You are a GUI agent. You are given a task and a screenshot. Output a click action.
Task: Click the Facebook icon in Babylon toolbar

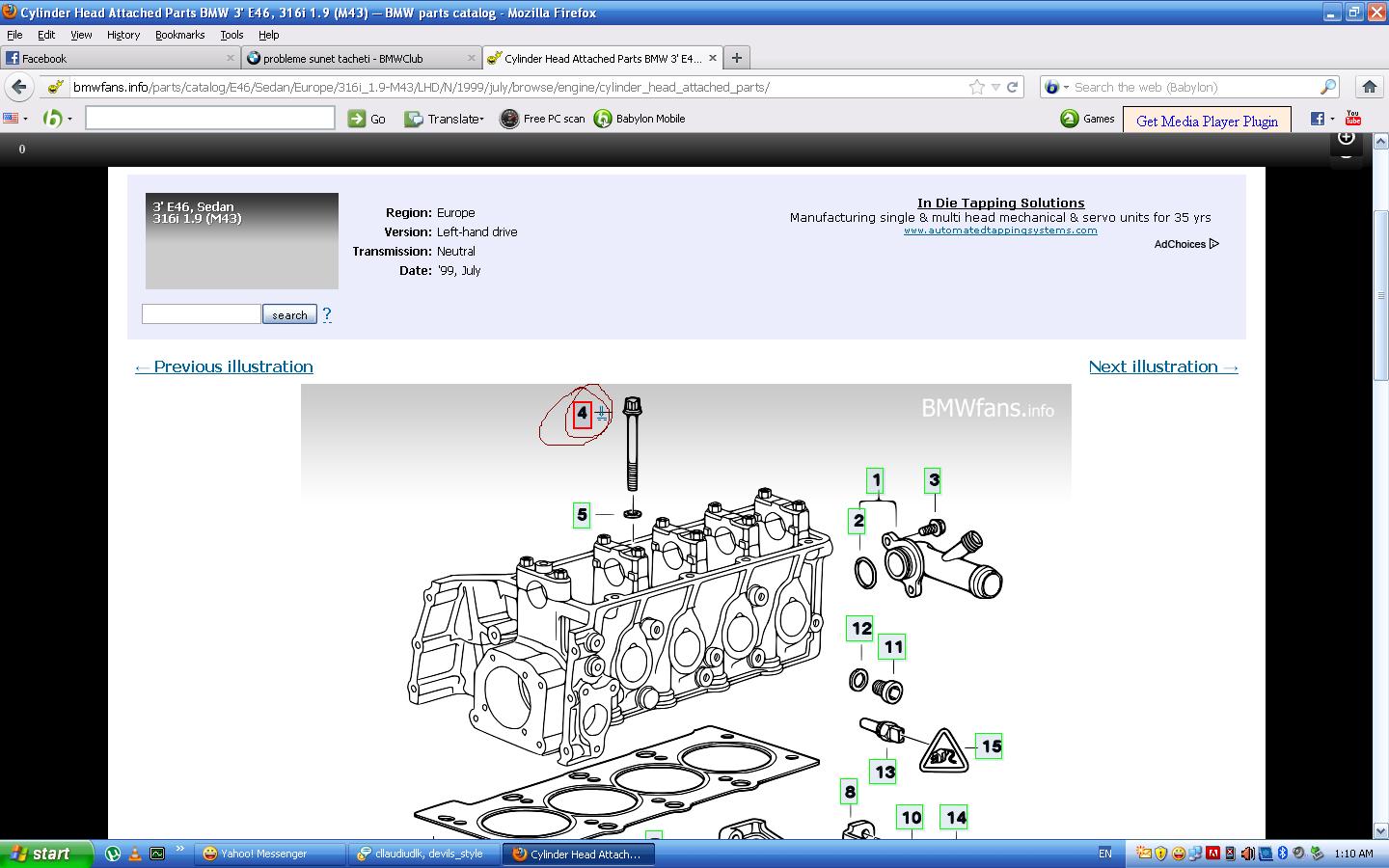click(x=1317, y=118)
